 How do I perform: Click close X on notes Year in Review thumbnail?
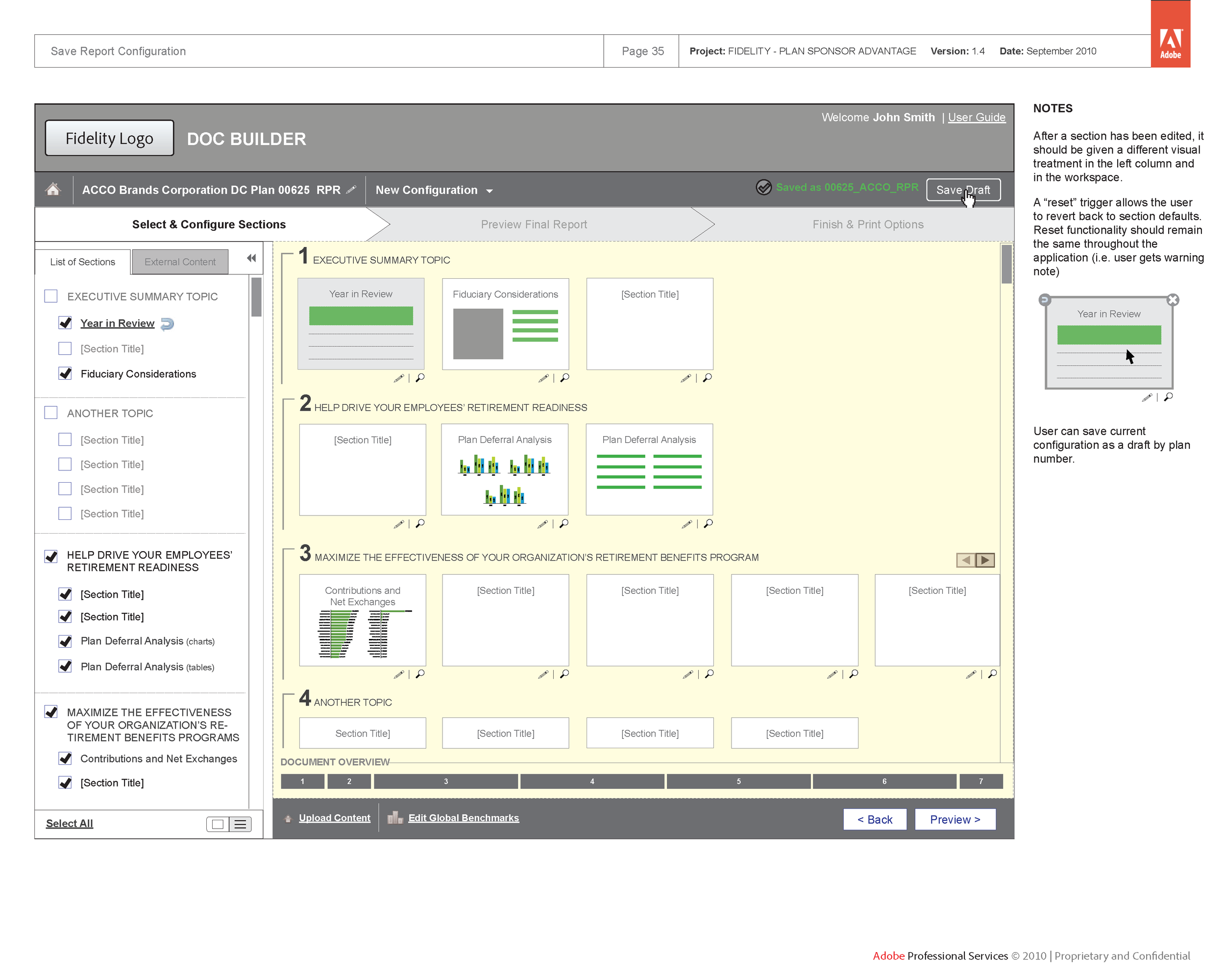[x=1173, y=300]
